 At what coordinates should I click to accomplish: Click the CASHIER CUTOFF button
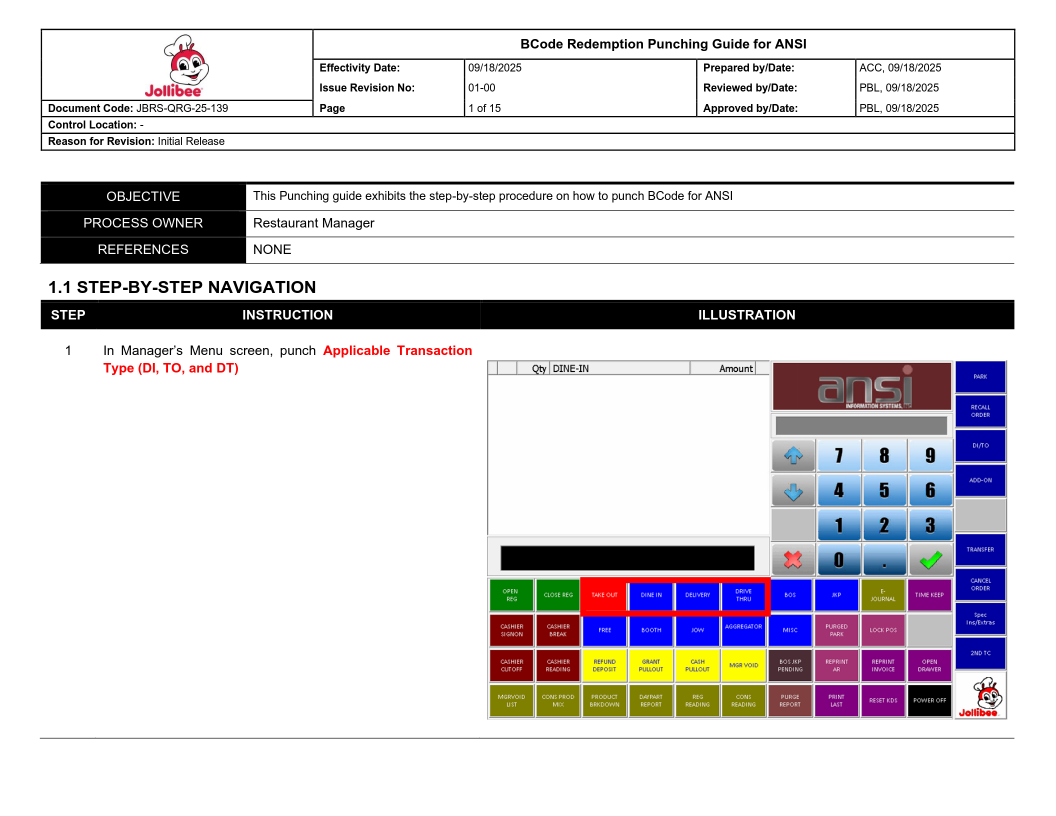coord(511,665)
